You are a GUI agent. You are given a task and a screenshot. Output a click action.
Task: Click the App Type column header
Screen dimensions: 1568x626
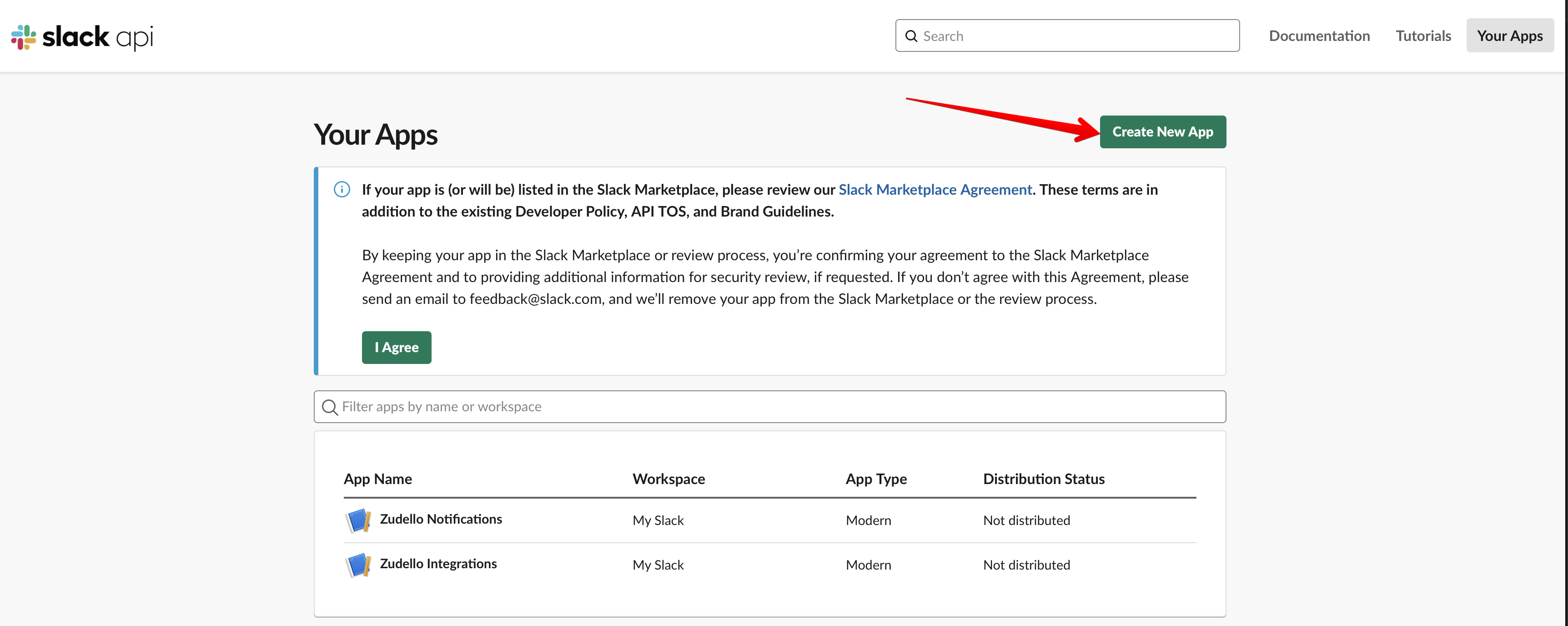pos(875,479)
